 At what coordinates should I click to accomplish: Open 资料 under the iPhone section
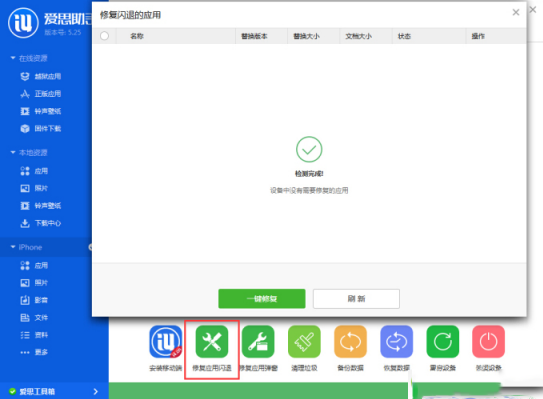[34, 335]
